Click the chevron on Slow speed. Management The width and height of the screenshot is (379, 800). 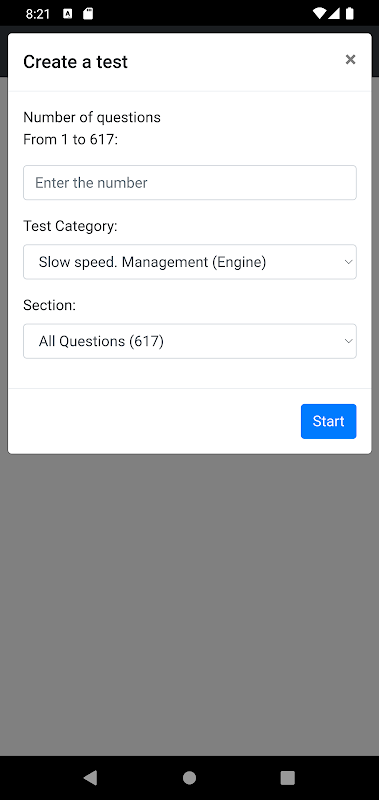point(348,262)
